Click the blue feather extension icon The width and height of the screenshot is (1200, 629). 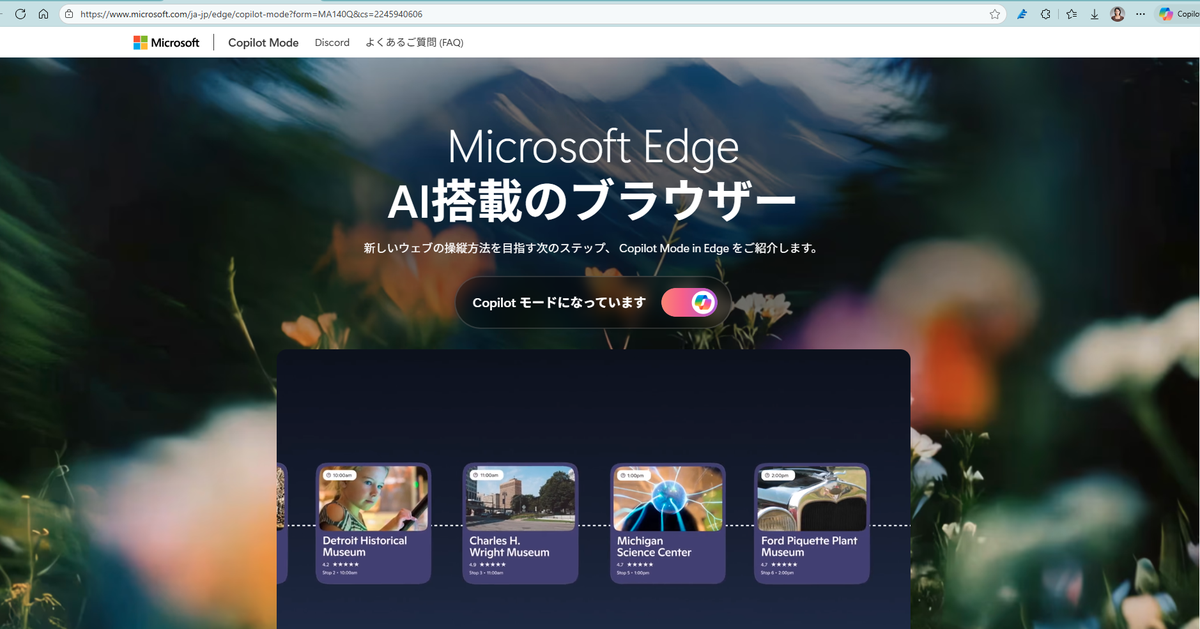tap(1022, 14)
